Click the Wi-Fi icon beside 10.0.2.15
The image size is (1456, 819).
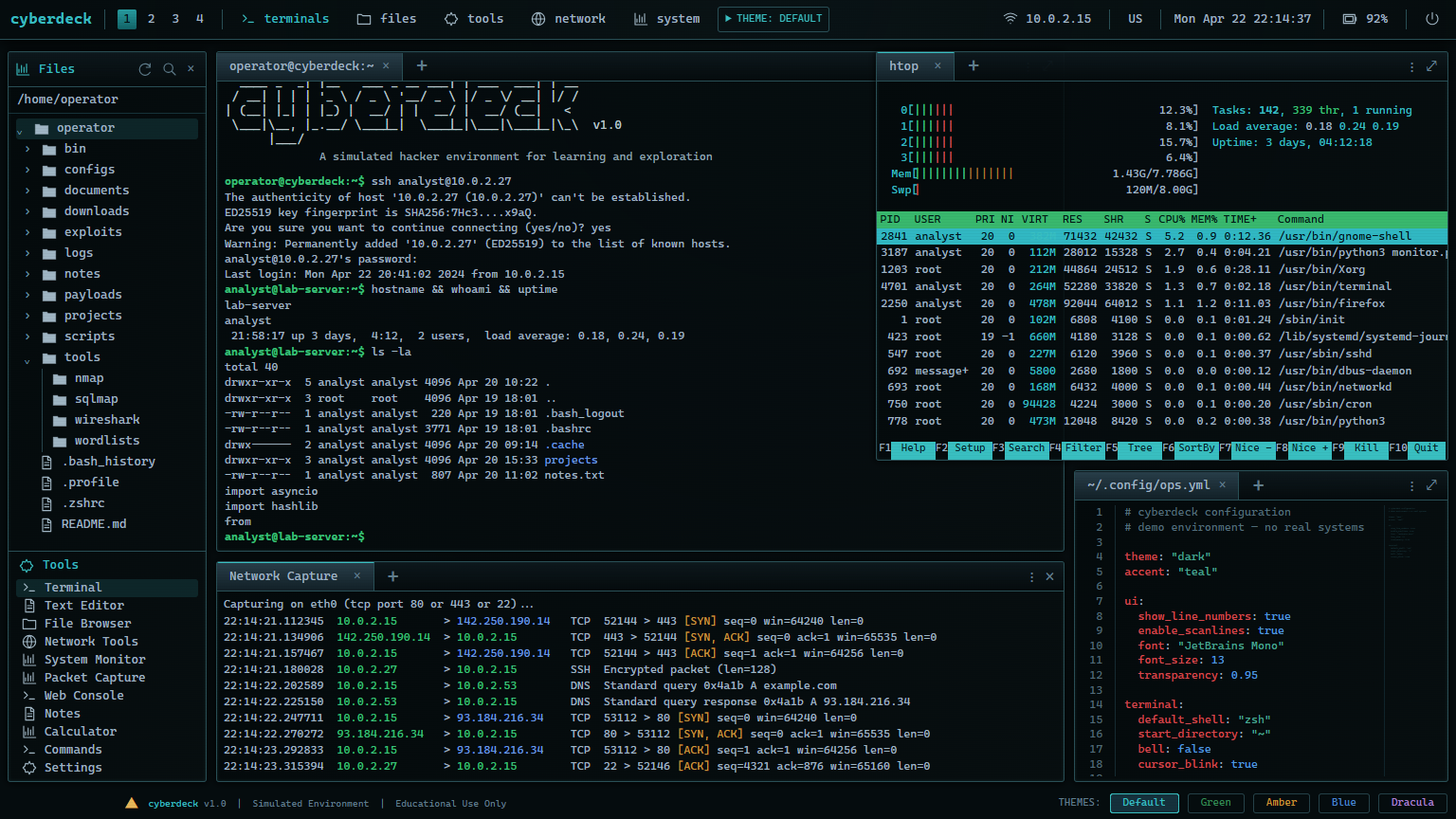coord(1010,19)
